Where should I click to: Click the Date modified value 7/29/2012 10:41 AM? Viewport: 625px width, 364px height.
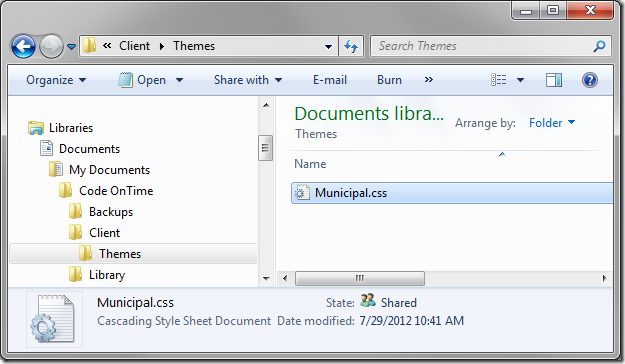coord(412,321)
